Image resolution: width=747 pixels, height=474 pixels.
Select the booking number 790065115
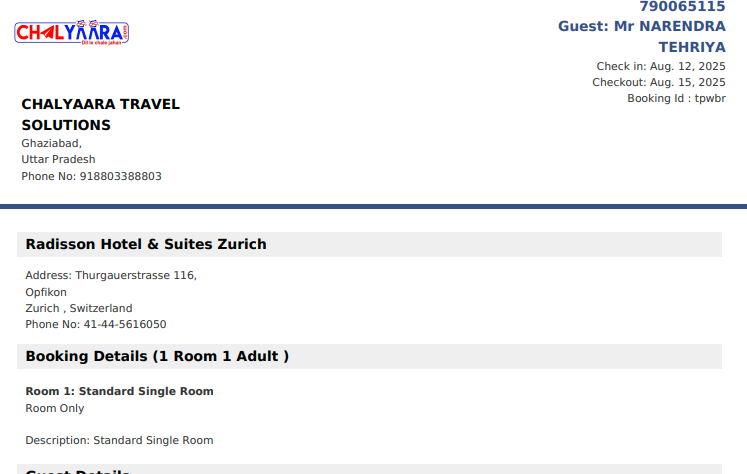[x=682, y=7]
